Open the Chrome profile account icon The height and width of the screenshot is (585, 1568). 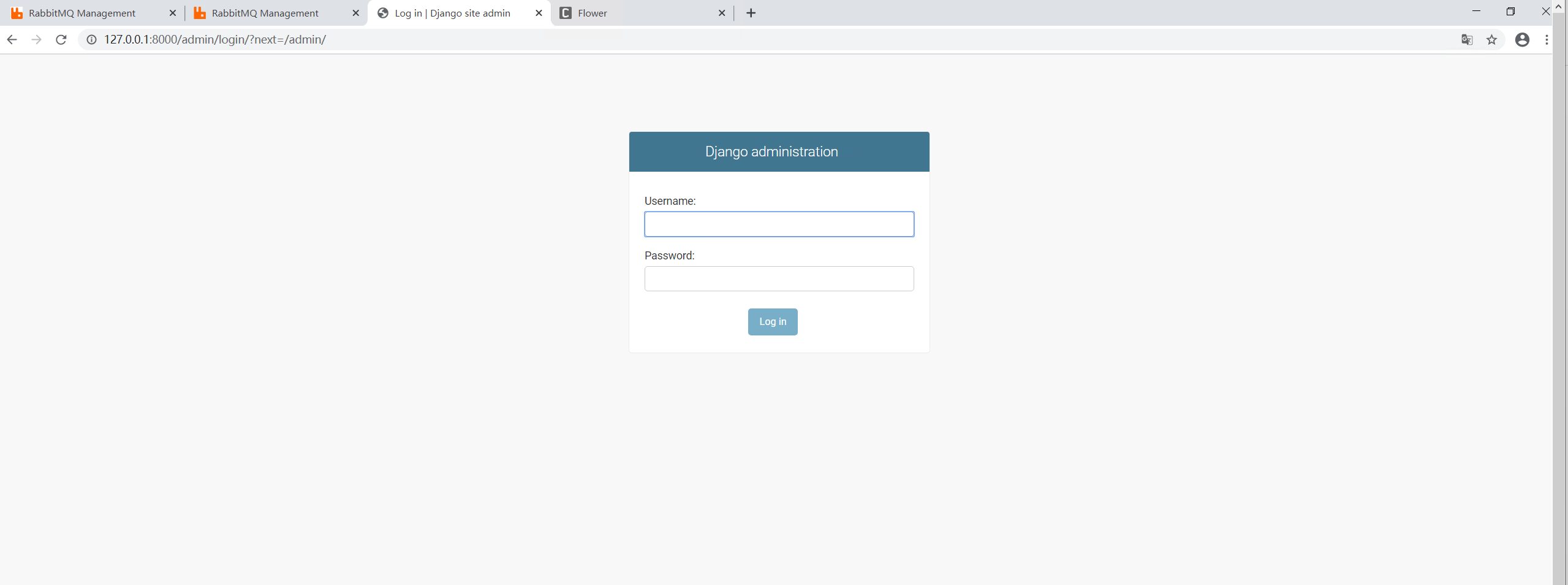coord(1522,40)
